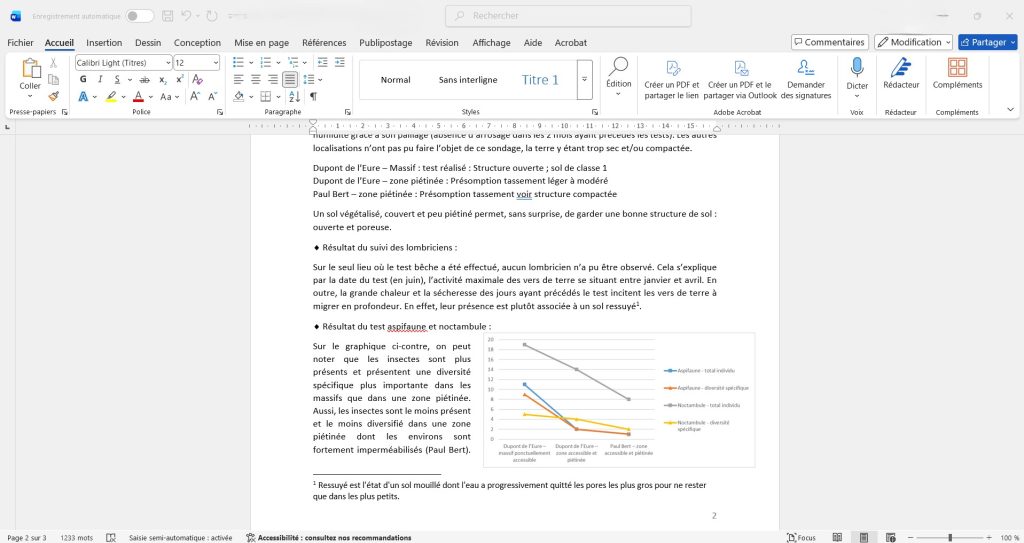Toggle the justify alignment button
This screenshot has height=543, width=1024.
coord(289,80)
